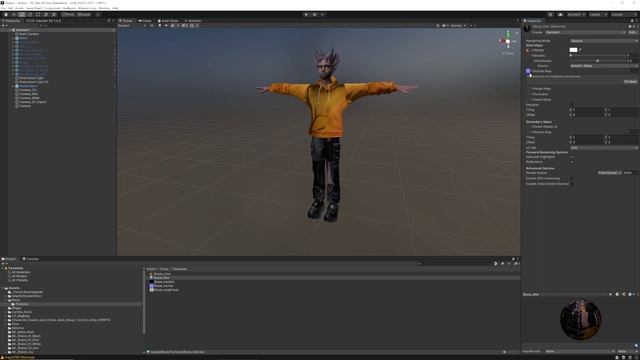This screenshot has height=360, width=640.
Task: Click the Albedo color swatch
Action: tap(573, 50)
